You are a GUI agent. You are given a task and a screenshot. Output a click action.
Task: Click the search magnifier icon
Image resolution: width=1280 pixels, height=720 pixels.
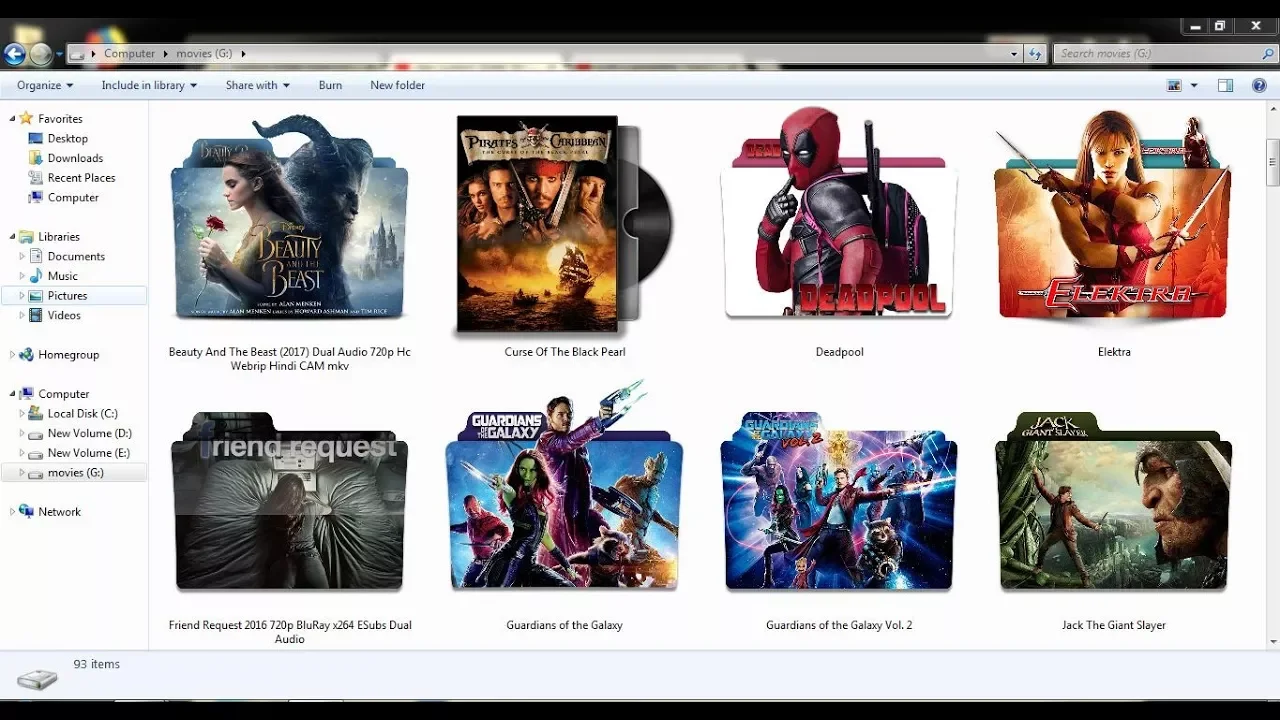pos(1268,54)
